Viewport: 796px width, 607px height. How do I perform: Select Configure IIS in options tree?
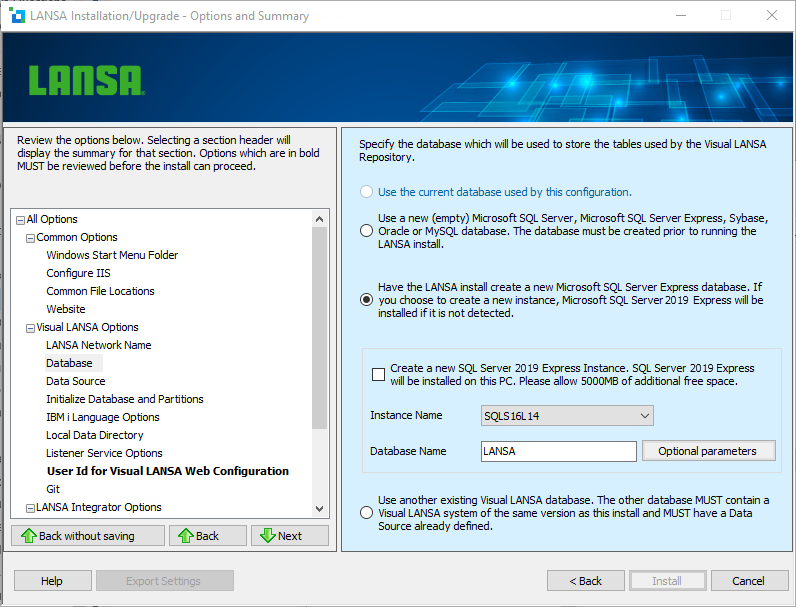(x=78, y=273)
